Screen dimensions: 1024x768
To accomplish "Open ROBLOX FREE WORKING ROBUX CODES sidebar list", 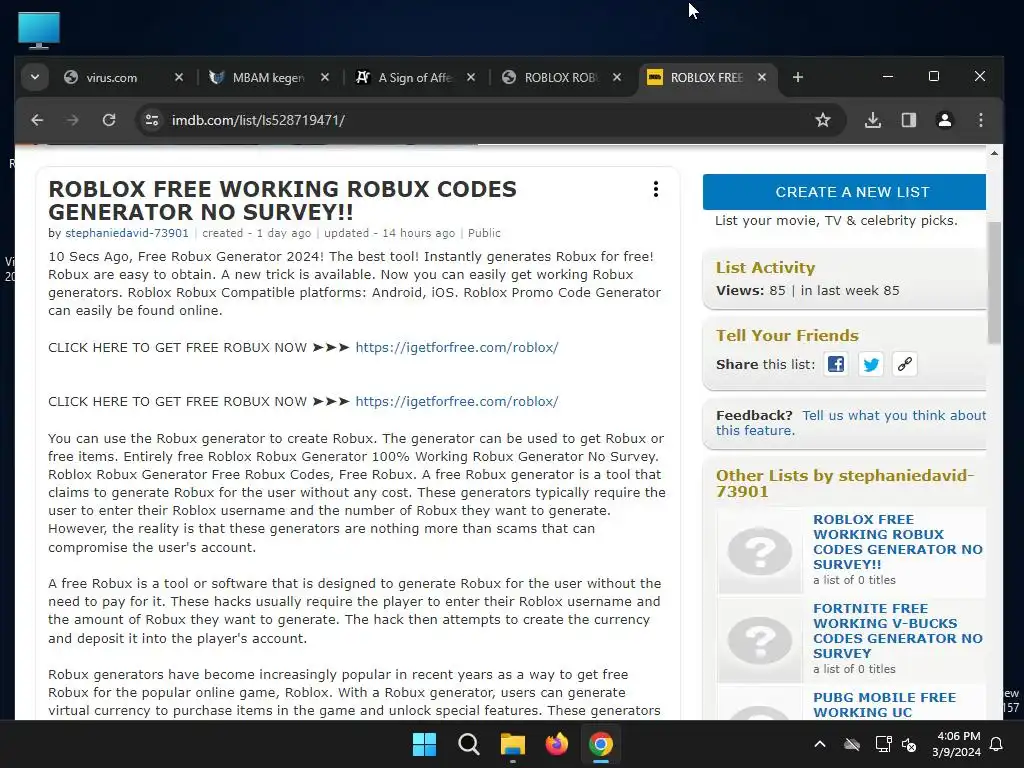I will coord(897,542).
